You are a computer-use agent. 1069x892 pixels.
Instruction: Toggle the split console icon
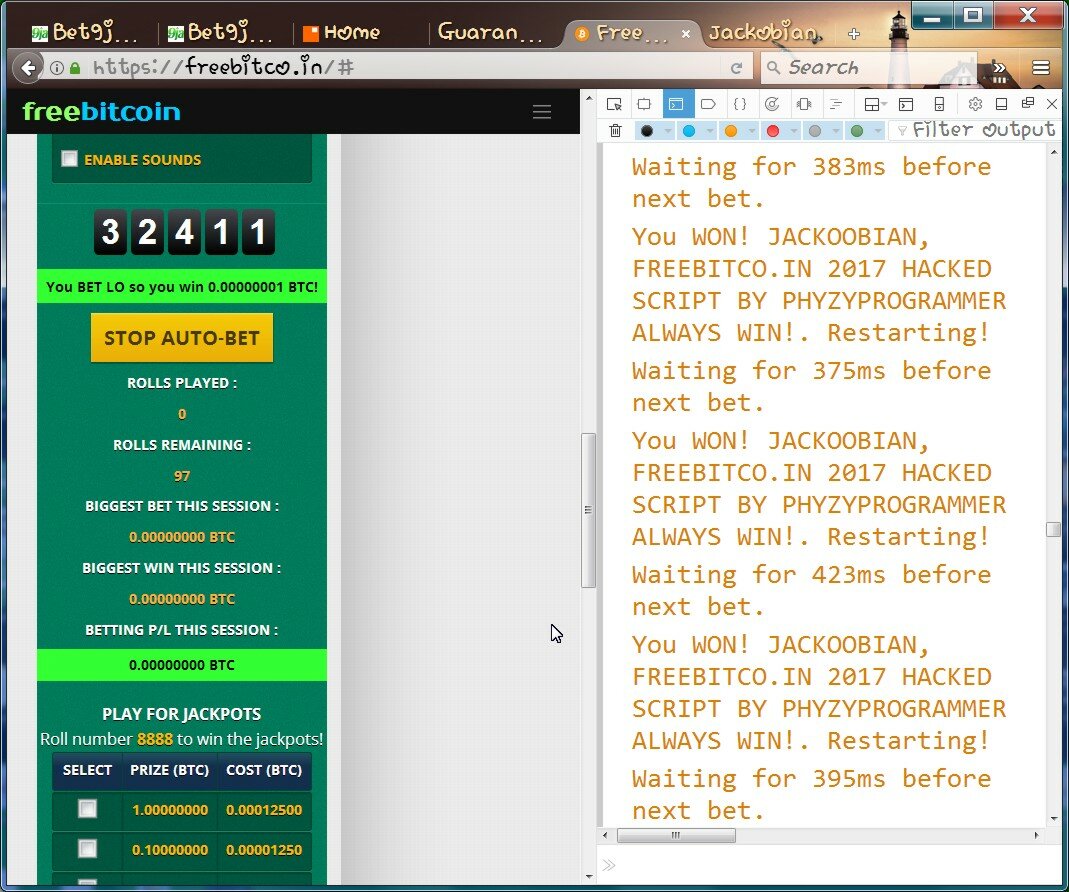coord(906,104)
